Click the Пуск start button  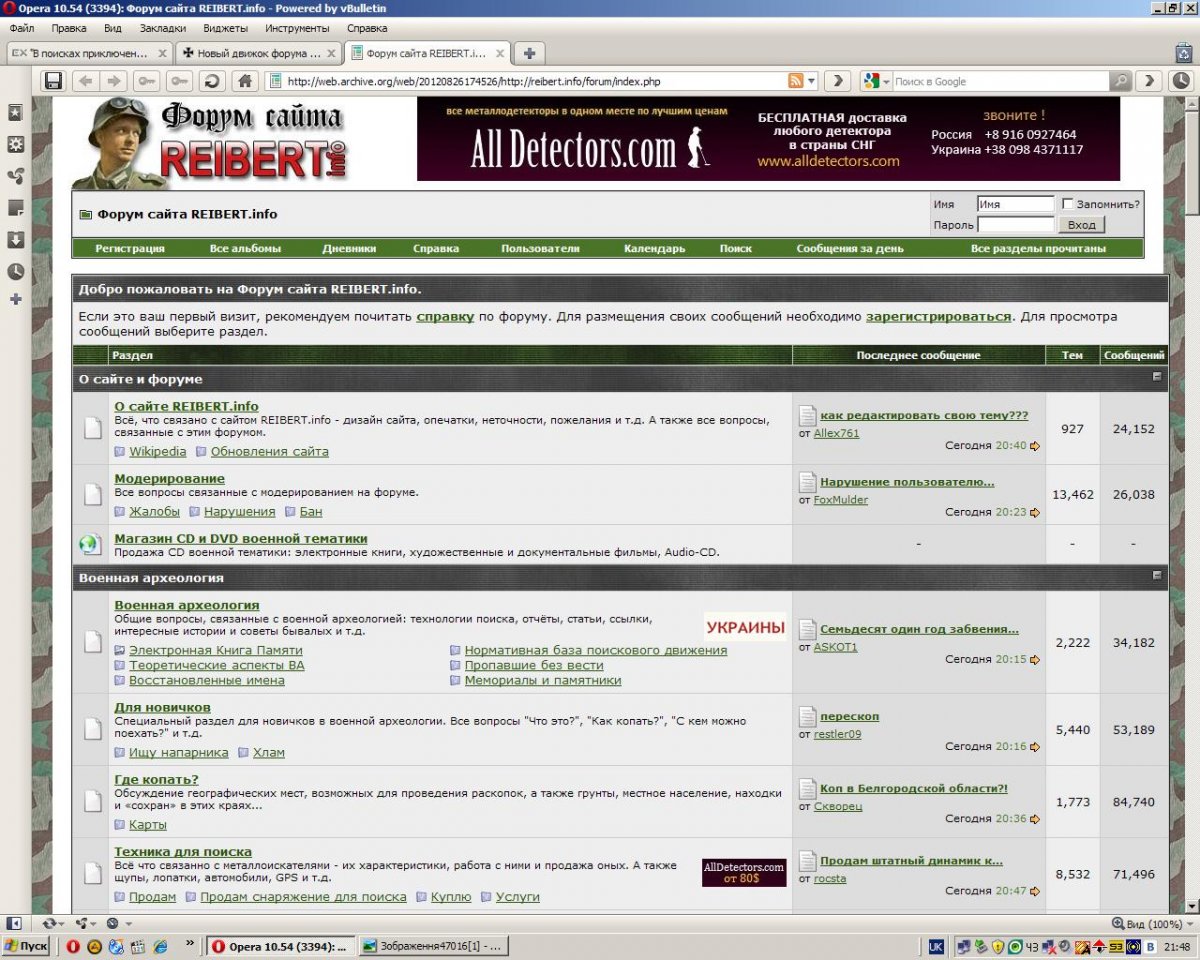[27, 946]
